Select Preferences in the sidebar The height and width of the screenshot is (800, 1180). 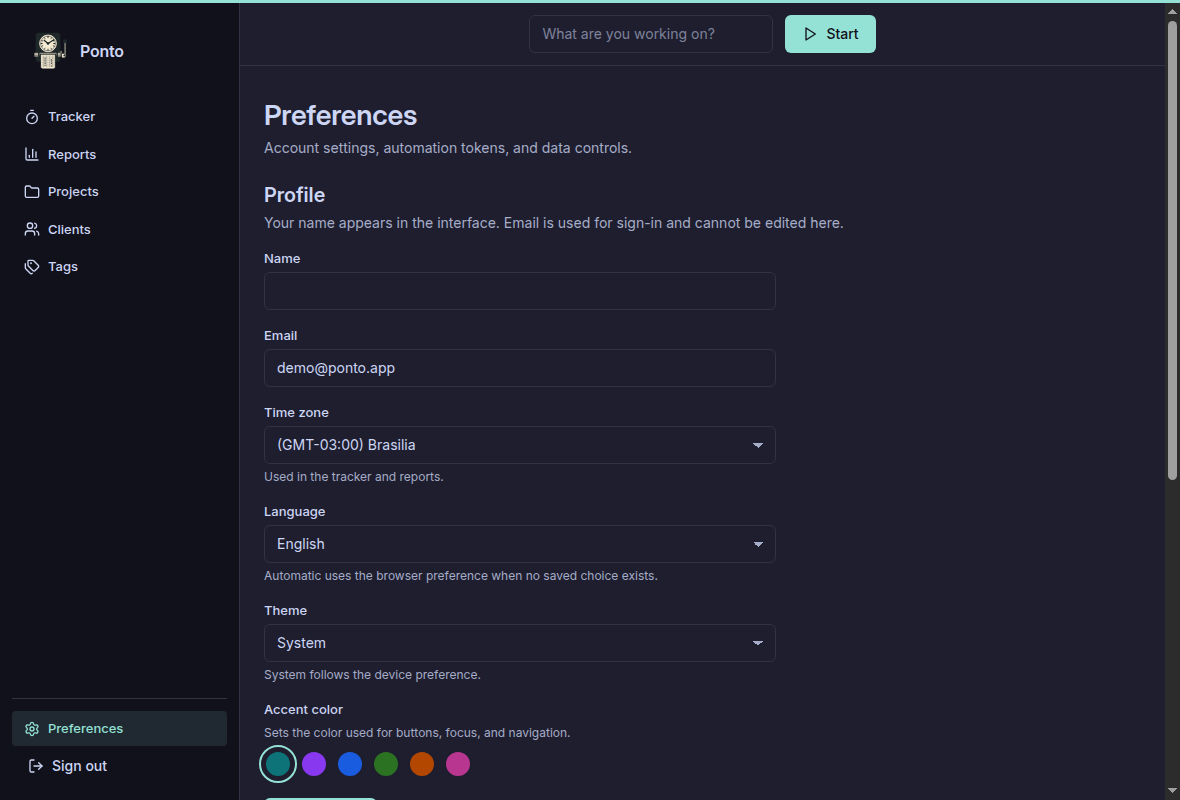coord(119,729)
